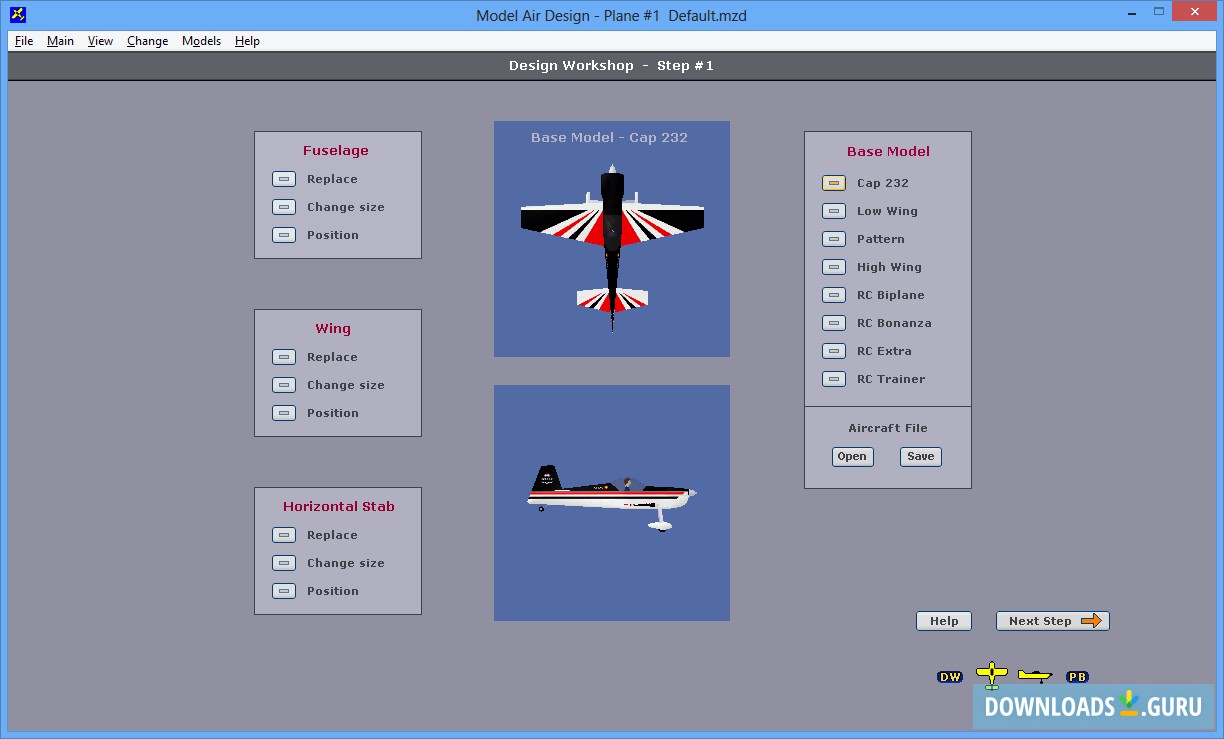Click the Fuselage heading

pyautogui.click(x=336, y=151)
